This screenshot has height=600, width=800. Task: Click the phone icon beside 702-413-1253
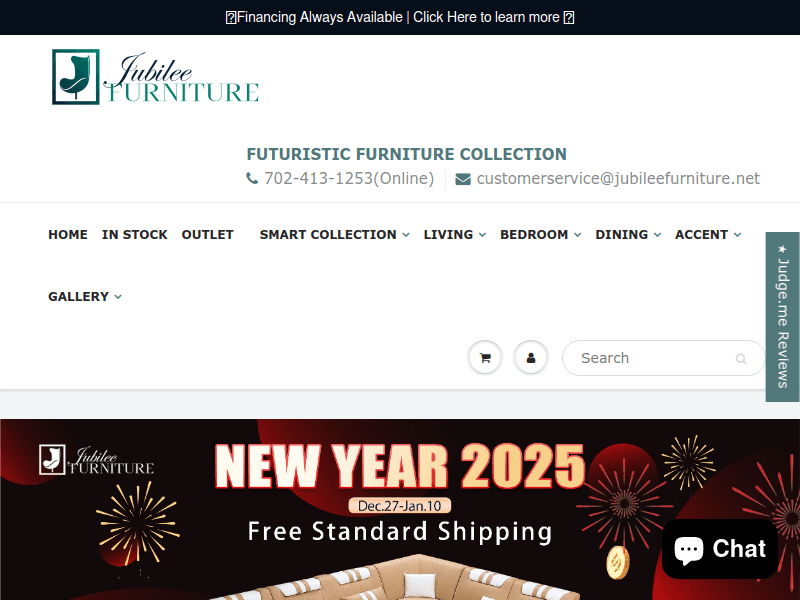pyautogui.click(x=252, y=179)
